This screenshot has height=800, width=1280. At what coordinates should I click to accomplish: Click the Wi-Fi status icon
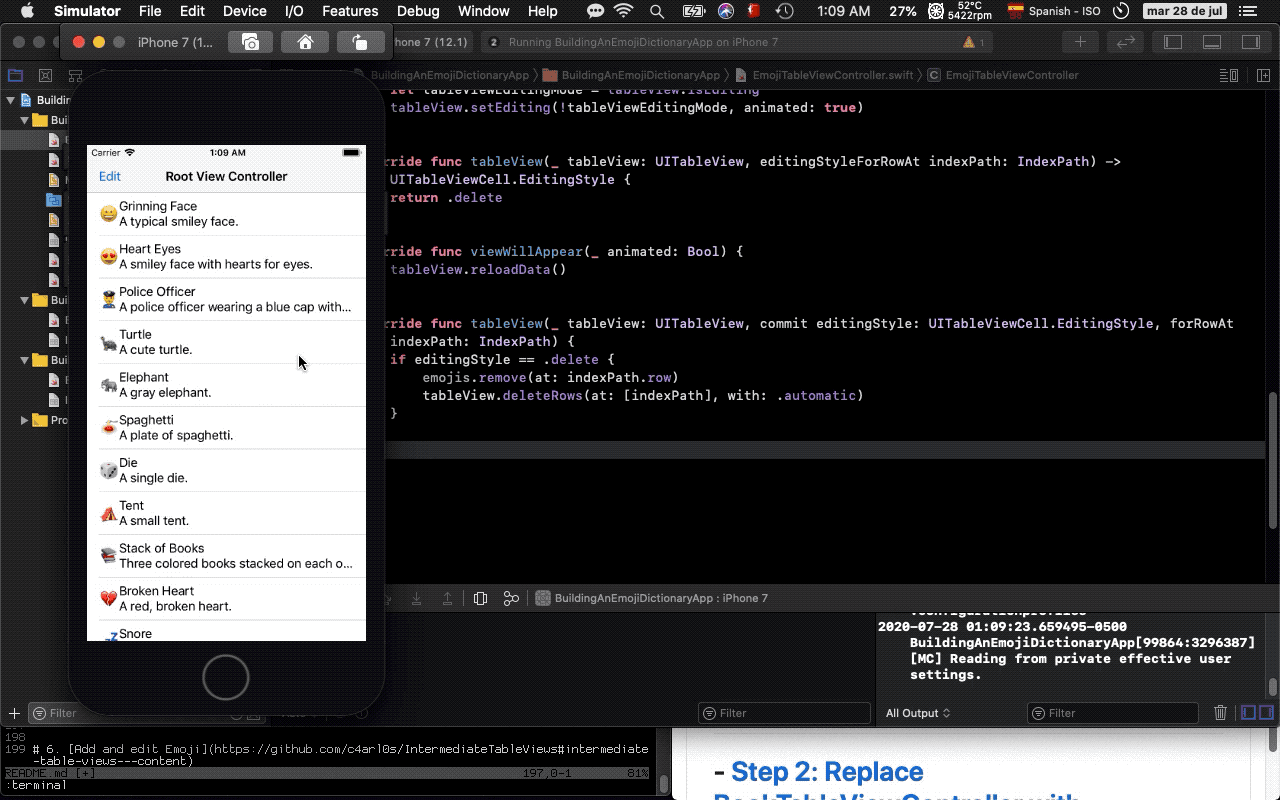click(624, 11)
